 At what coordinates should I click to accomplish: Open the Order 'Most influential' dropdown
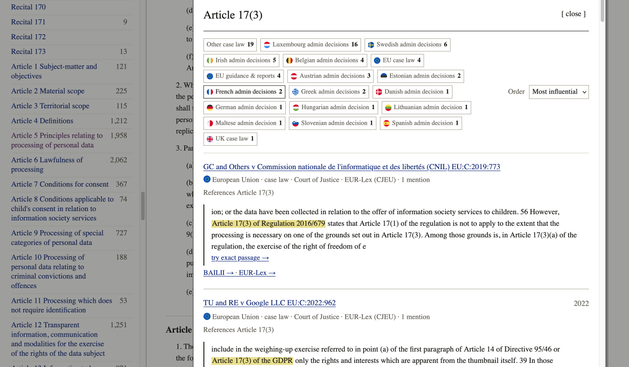click(558, 92)
